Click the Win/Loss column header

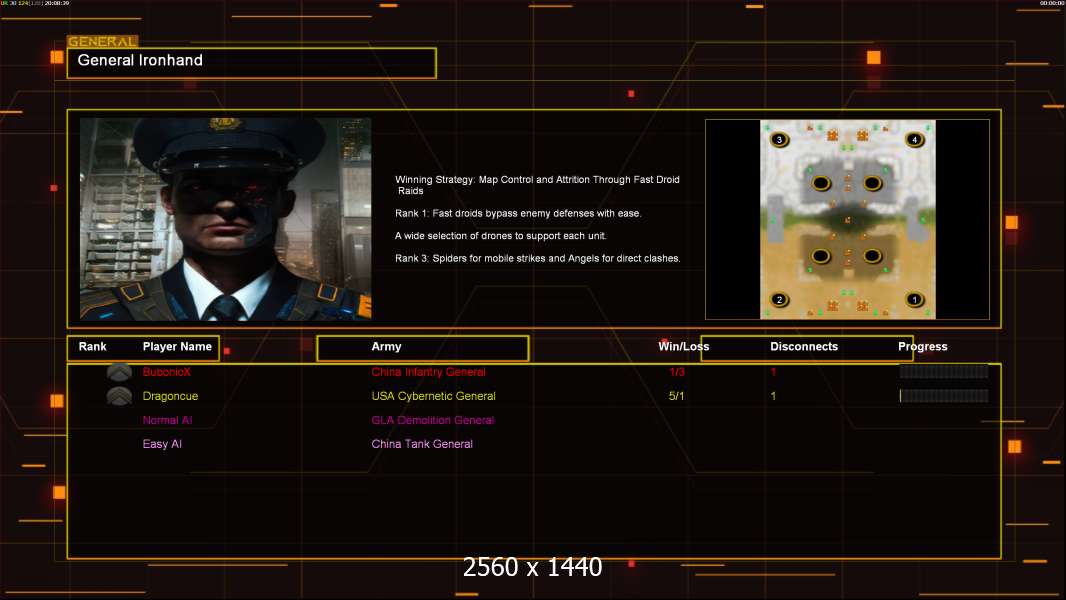pos(683,347)
